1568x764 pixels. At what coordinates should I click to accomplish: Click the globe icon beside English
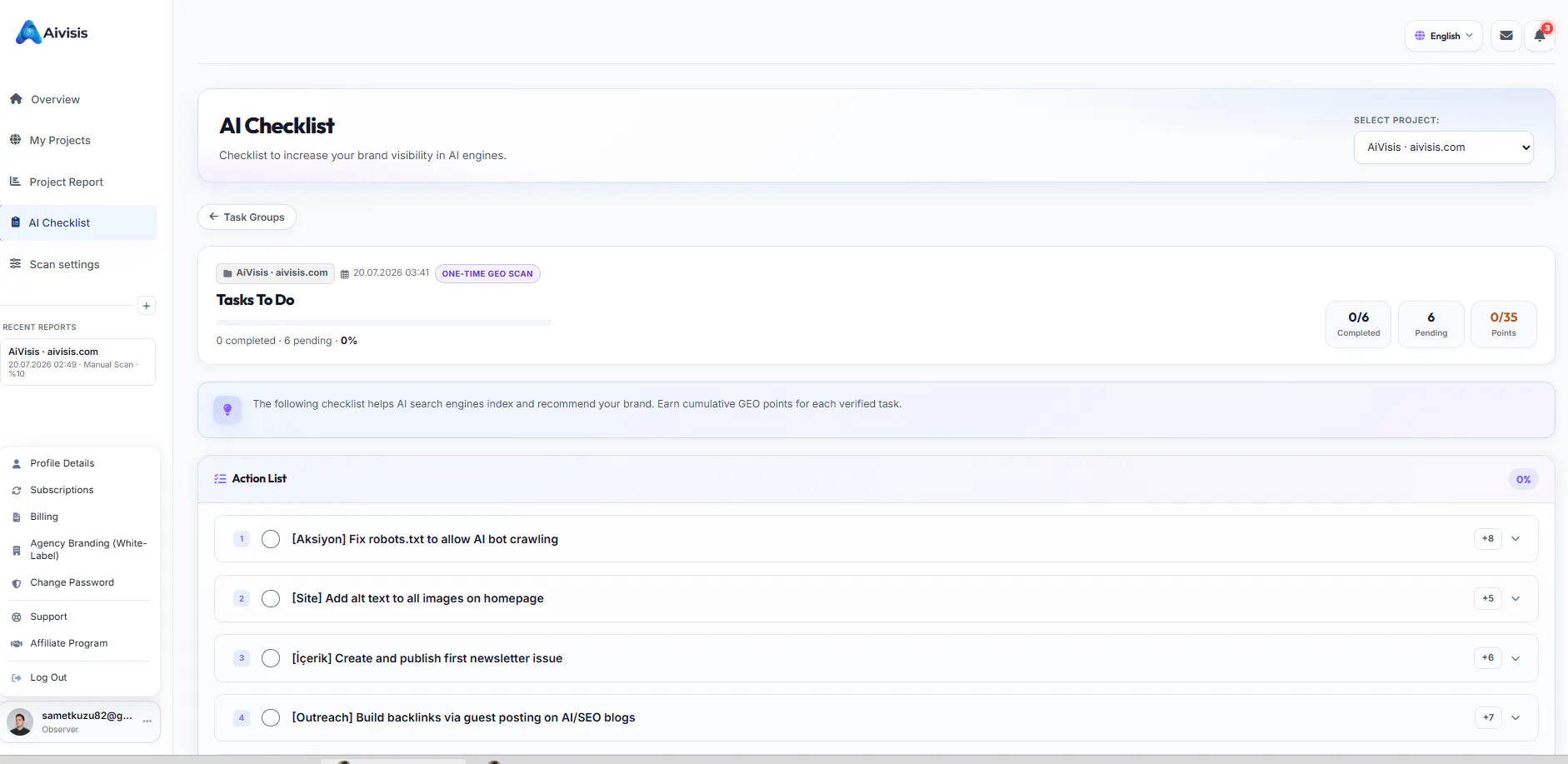pos(1420,36)
